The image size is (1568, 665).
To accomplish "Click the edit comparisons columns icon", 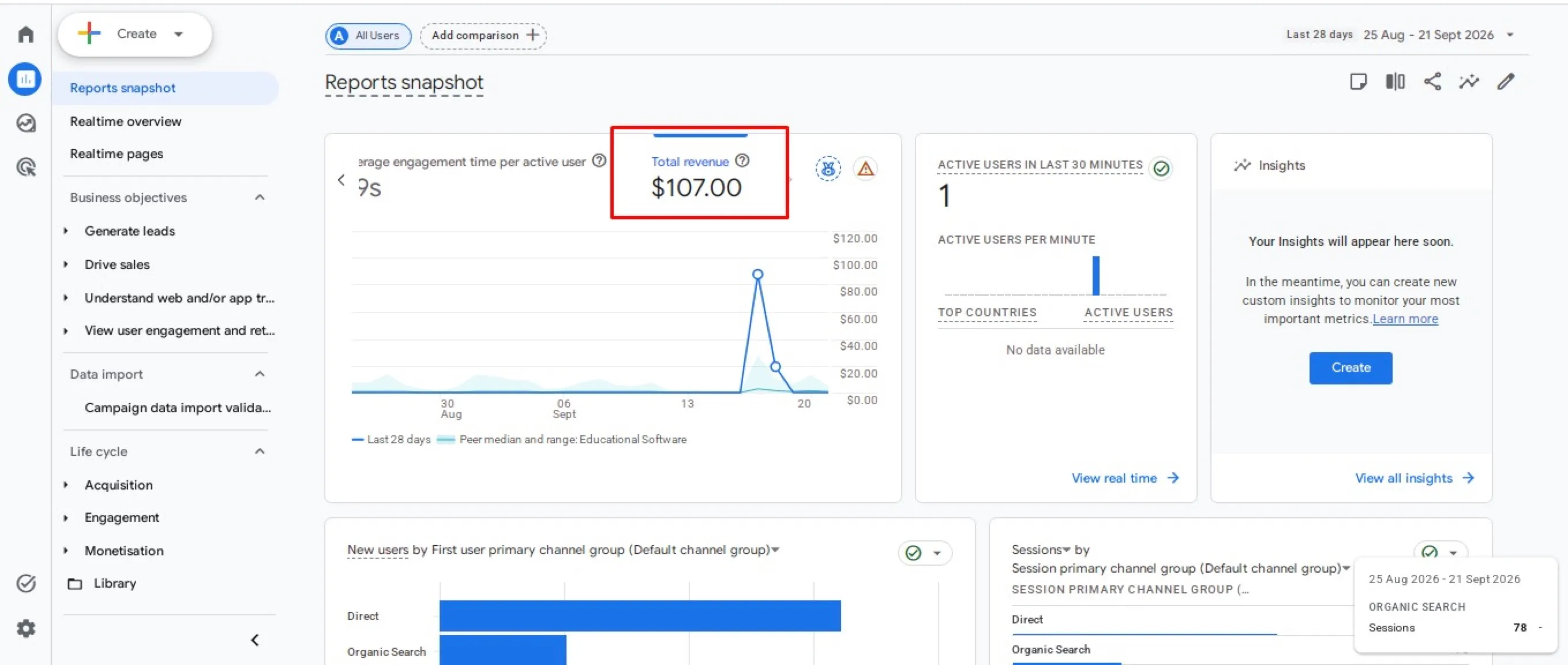I will click(1394, 81).
